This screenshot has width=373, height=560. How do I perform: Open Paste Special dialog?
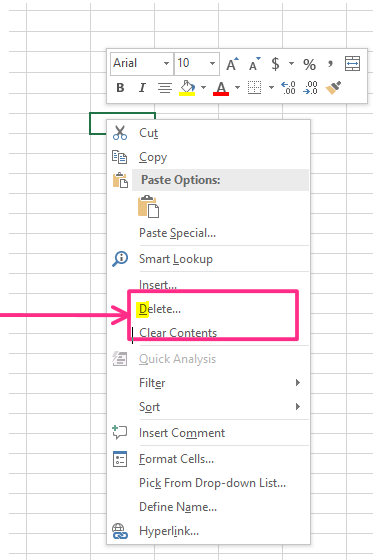tap(208, 233)
